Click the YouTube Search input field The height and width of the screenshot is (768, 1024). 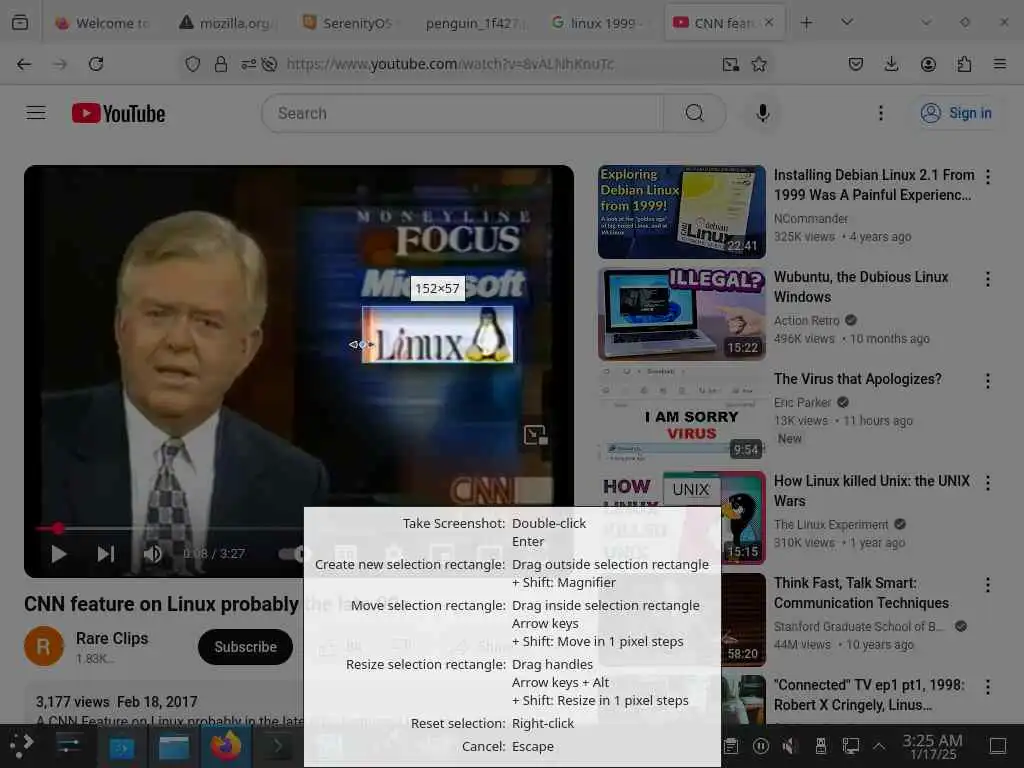(462, 113)
